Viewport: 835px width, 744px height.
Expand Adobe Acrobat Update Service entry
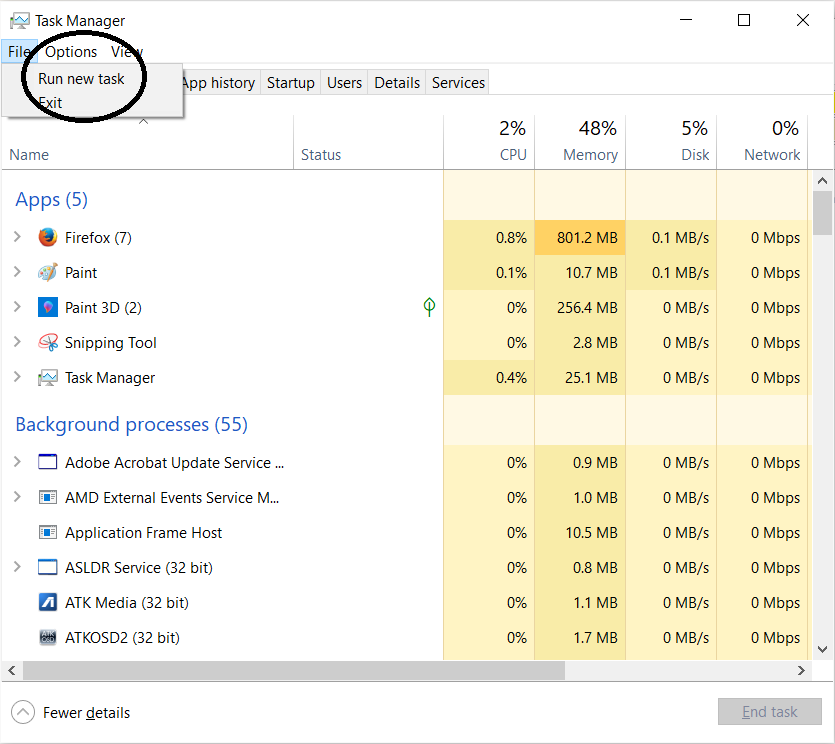click(x=17, y=463)
